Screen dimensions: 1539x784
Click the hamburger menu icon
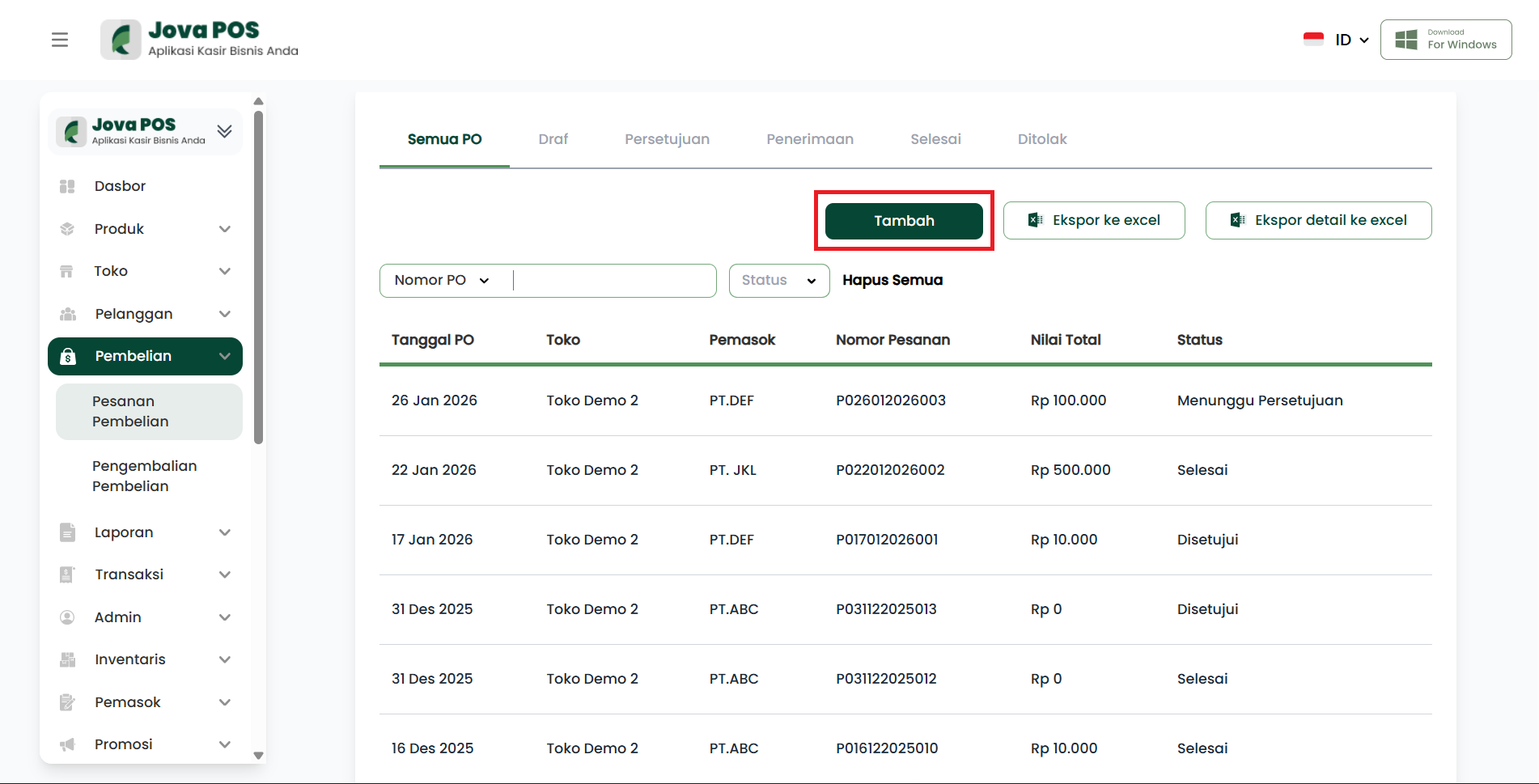[60, 40]
